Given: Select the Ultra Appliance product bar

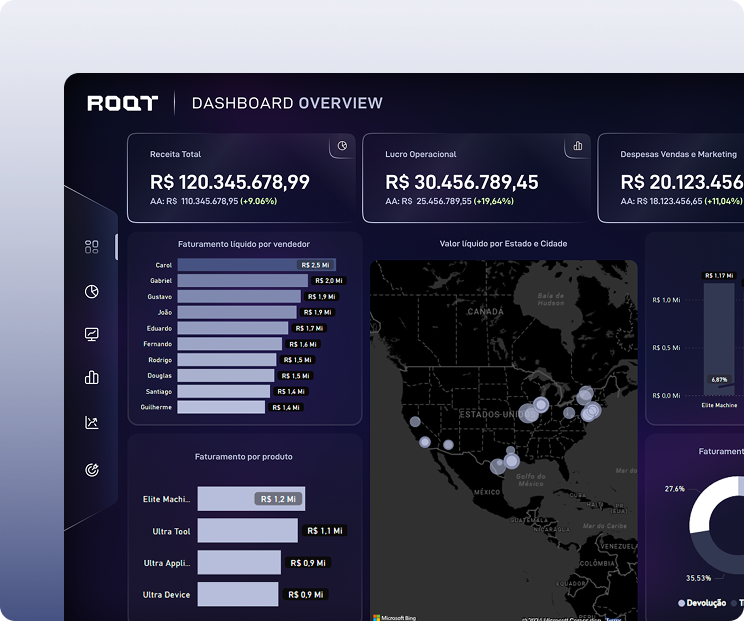Looking at the screenshot, I should coord(239,562).
